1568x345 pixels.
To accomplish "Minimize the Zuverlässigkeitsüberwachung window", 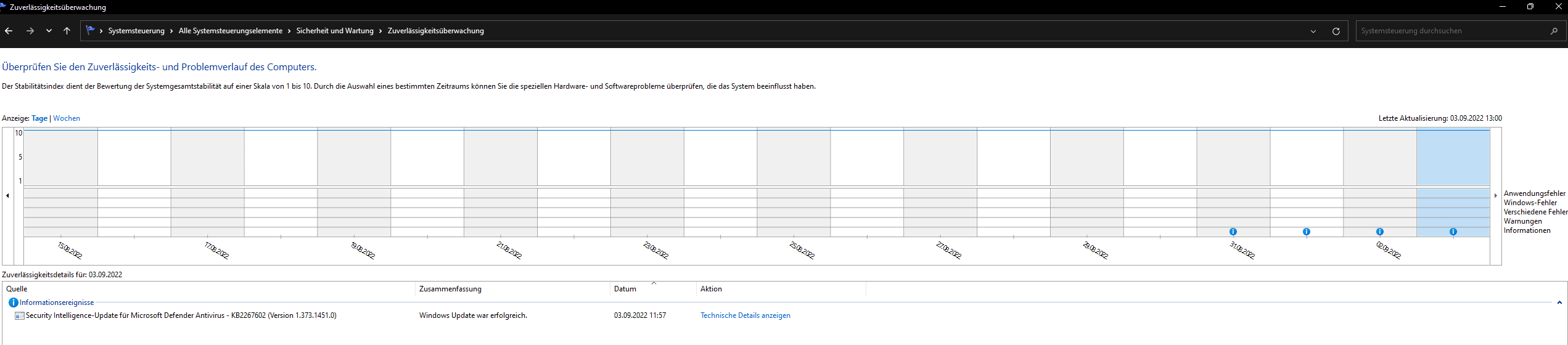I will (x=1502, y=7).
